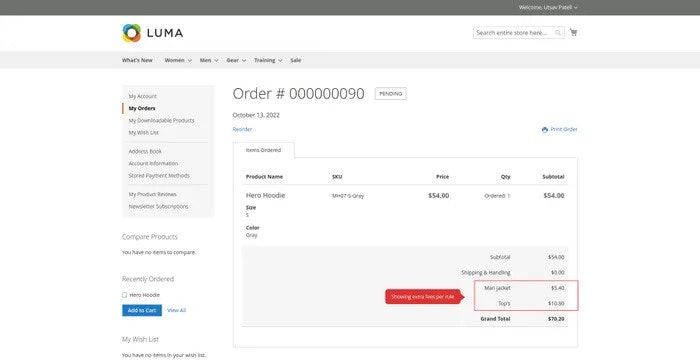Click the Hero Hoodie product name in table
The image size is (700, 360).
tap(266, 196)
